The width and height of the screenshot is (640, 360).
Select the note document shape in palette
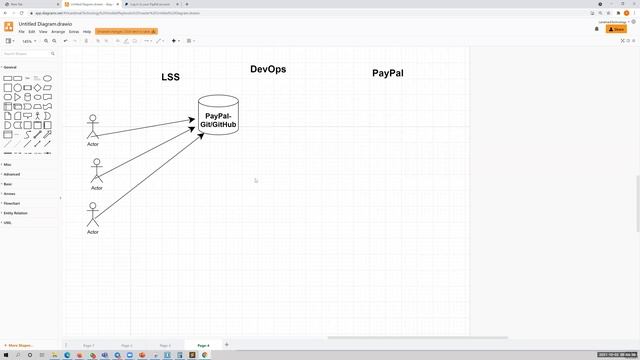pos(8,116)
